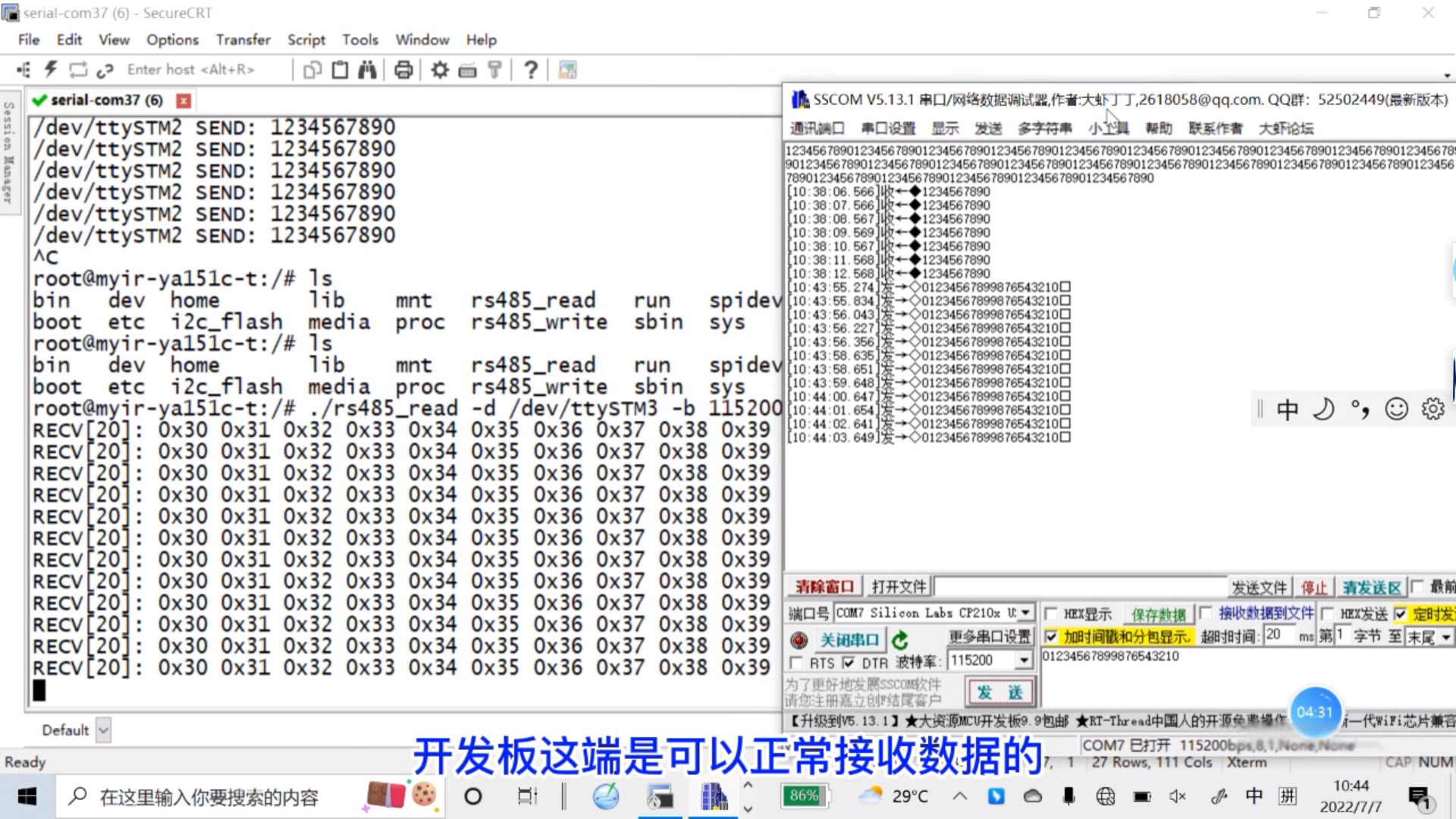
Task: Expand the COM7 port number dropdown
Action: click(1025, 613)
